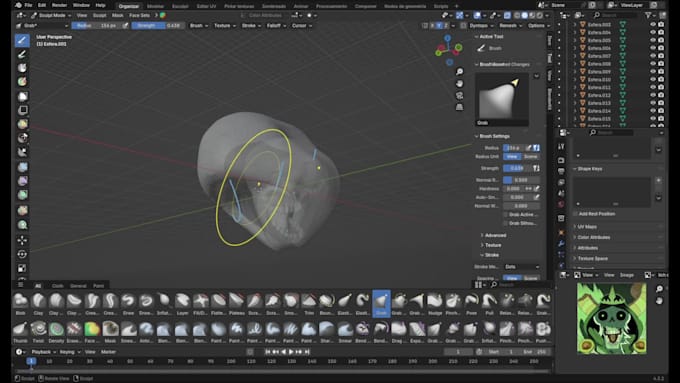Adjust the header Radius slider
Screen dimensions: 680x383
coord(96,26)
